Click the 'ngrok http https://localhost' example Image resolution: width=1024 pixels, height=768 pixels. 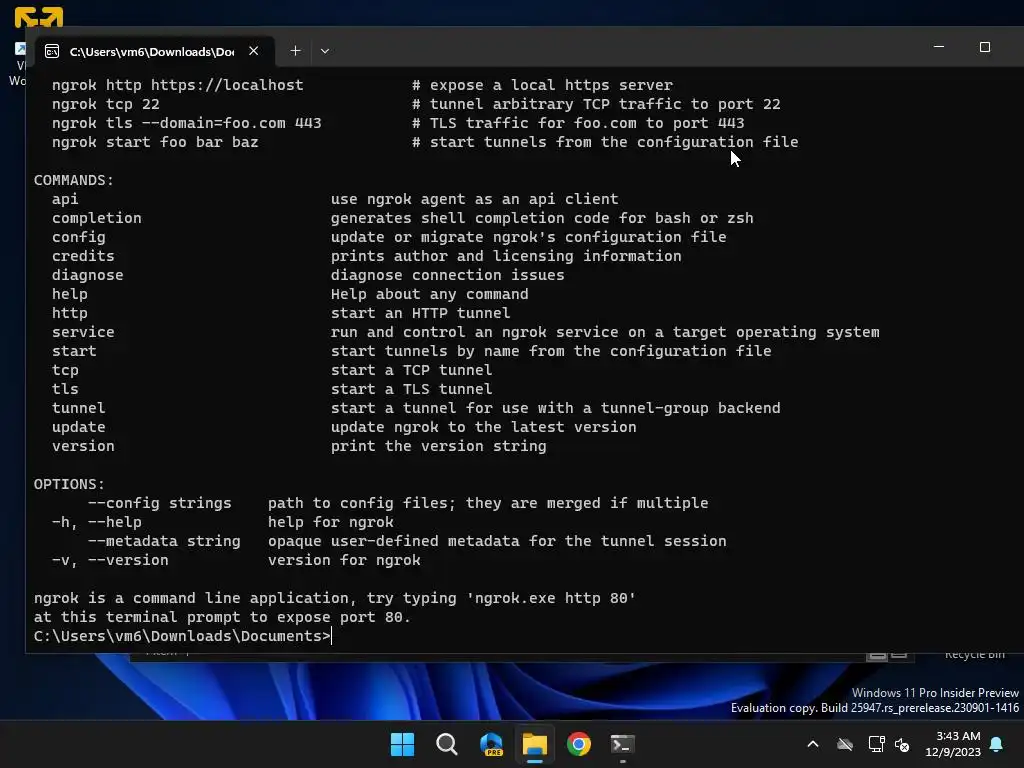(x=178, y=85)
